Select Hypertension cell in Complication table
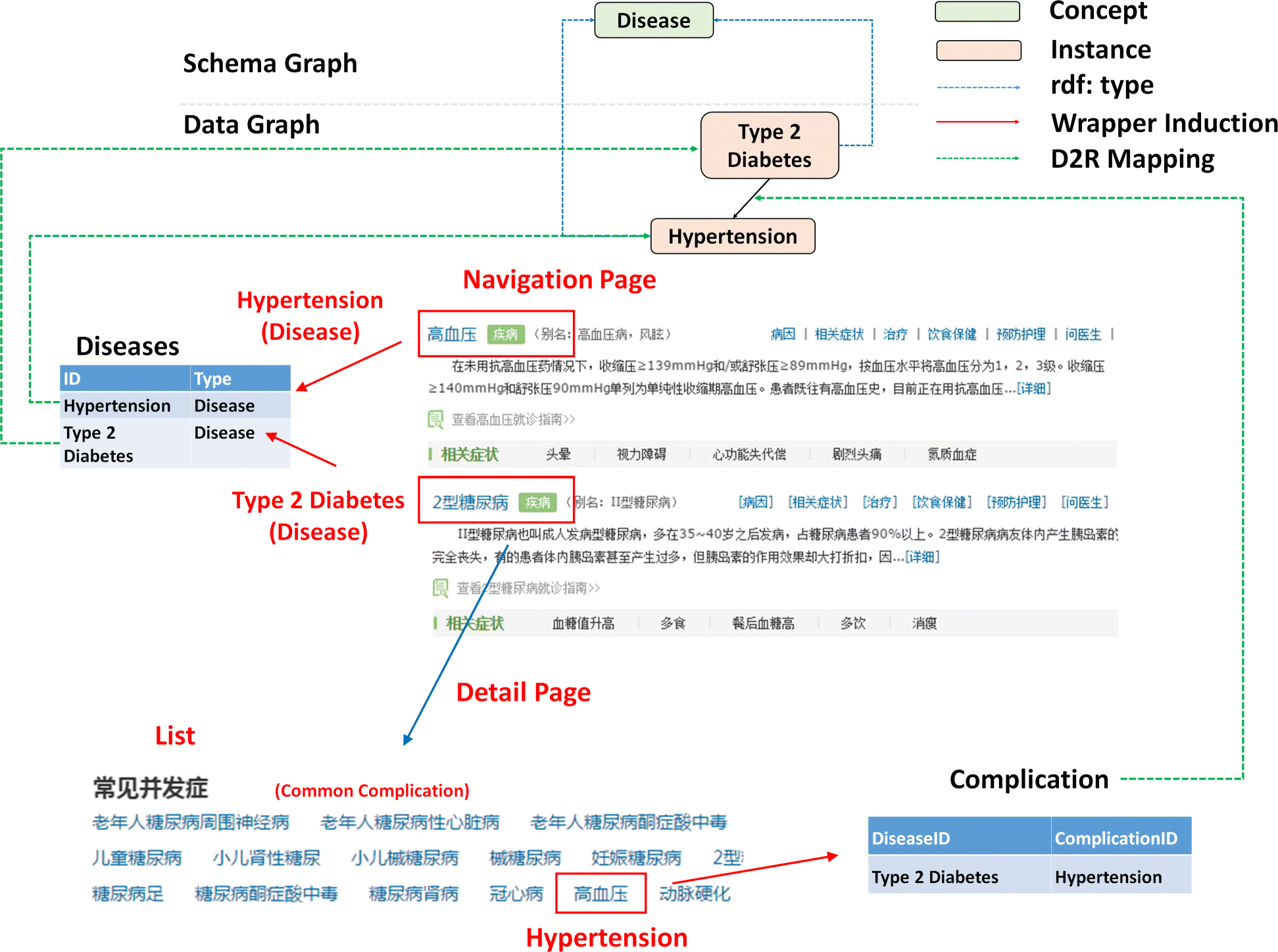 1121,874
